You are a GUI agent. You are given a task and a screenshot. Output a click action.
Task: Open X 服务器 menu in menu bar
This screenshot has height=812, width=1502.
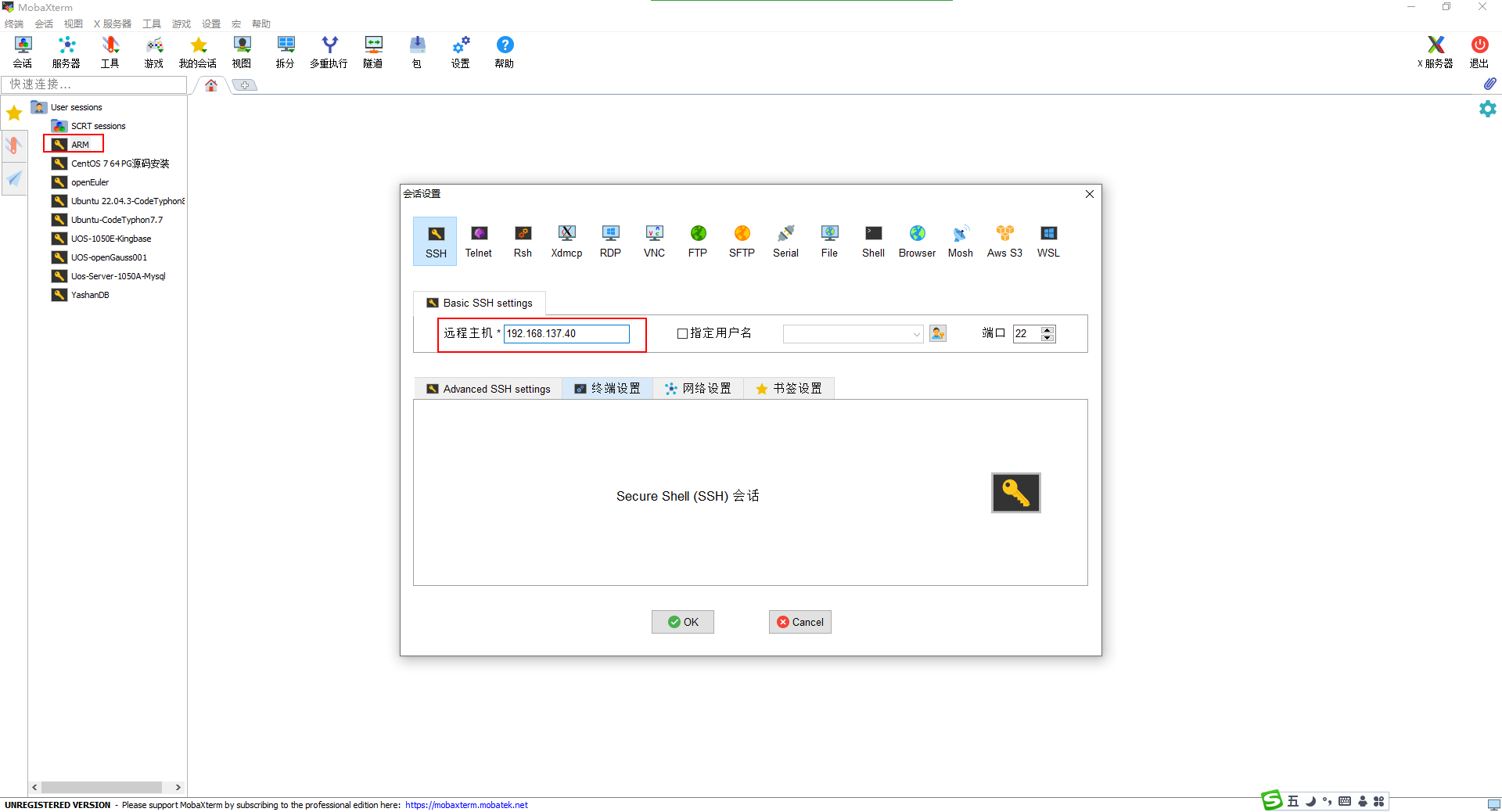point(113,24)
